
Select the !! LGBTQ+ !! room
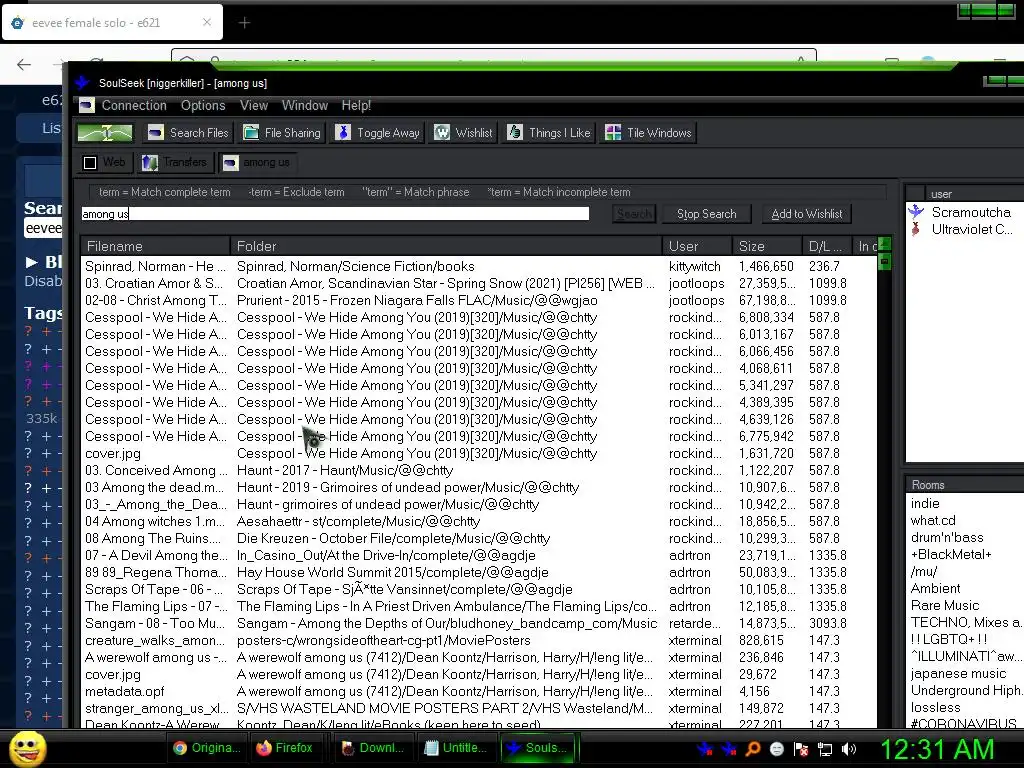(948, 639)
